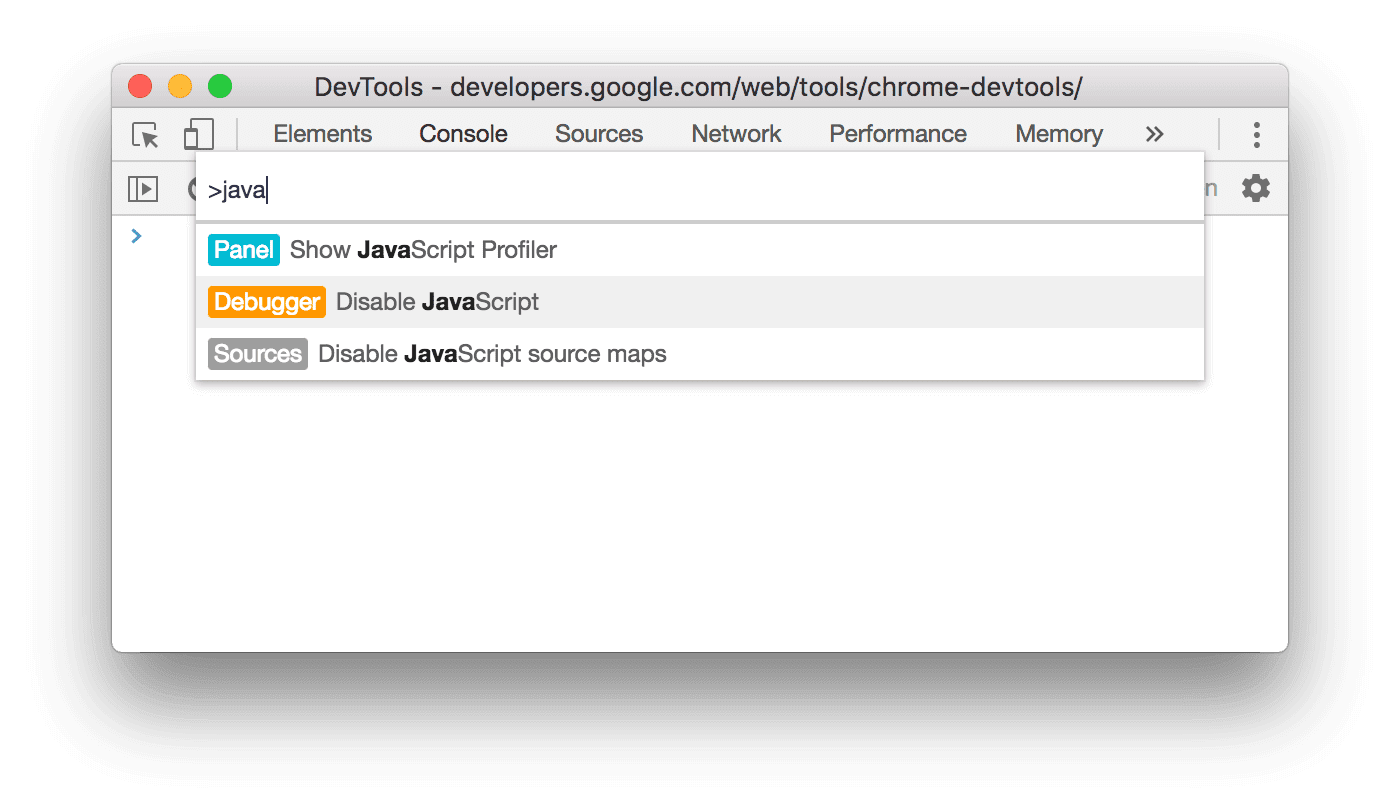
Task: Switch to the Elements panel
Action: click(x=322, y=133)
